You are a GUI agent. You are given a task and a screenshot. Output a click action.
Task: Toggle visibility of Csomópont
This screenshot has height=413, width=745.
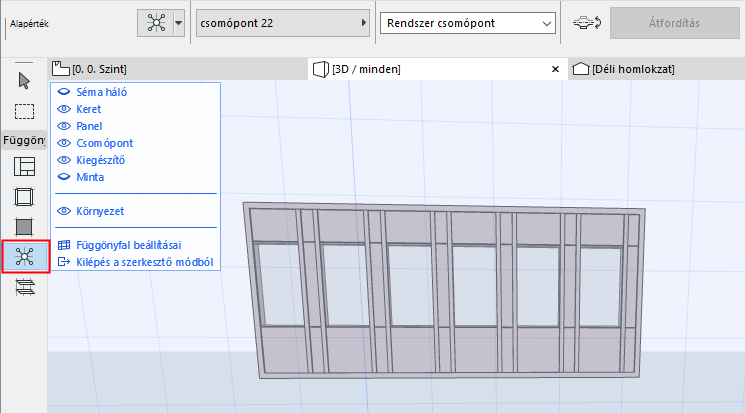tap(64, 143)
